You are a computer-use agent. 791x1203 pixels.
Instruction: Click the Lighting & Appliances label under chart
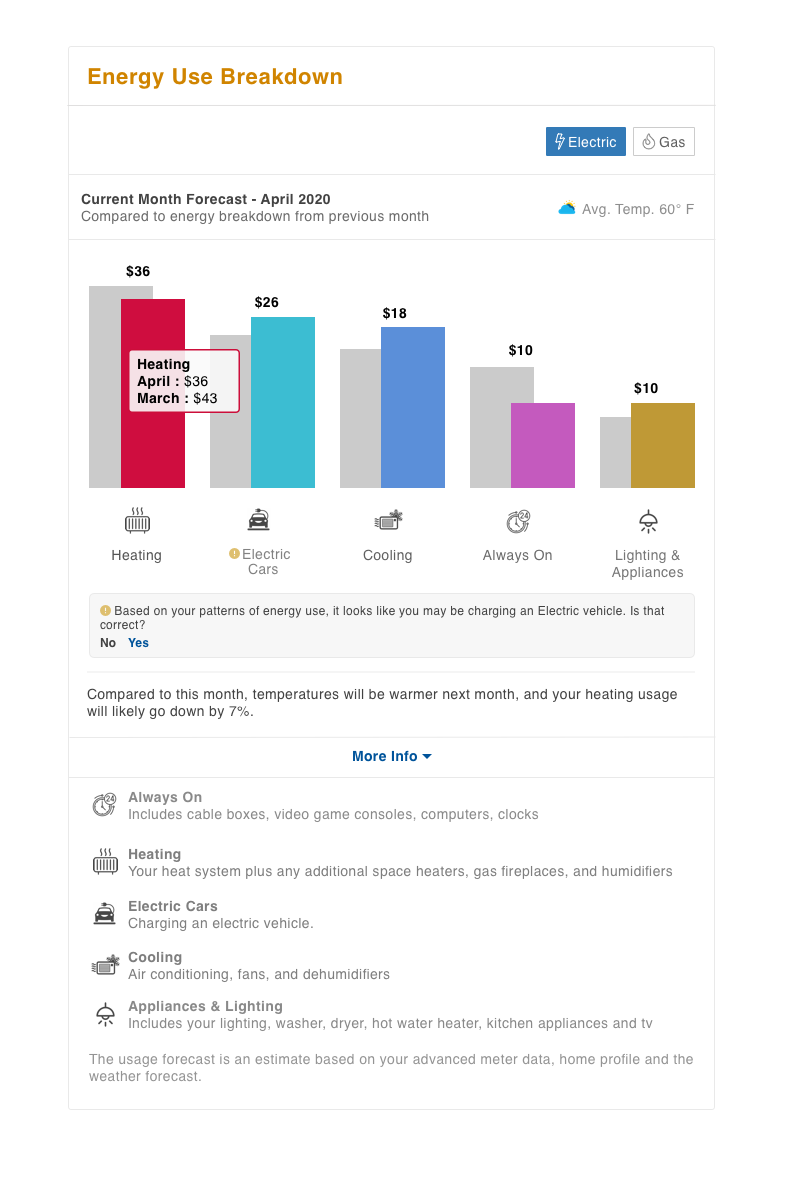click(648, 564)
